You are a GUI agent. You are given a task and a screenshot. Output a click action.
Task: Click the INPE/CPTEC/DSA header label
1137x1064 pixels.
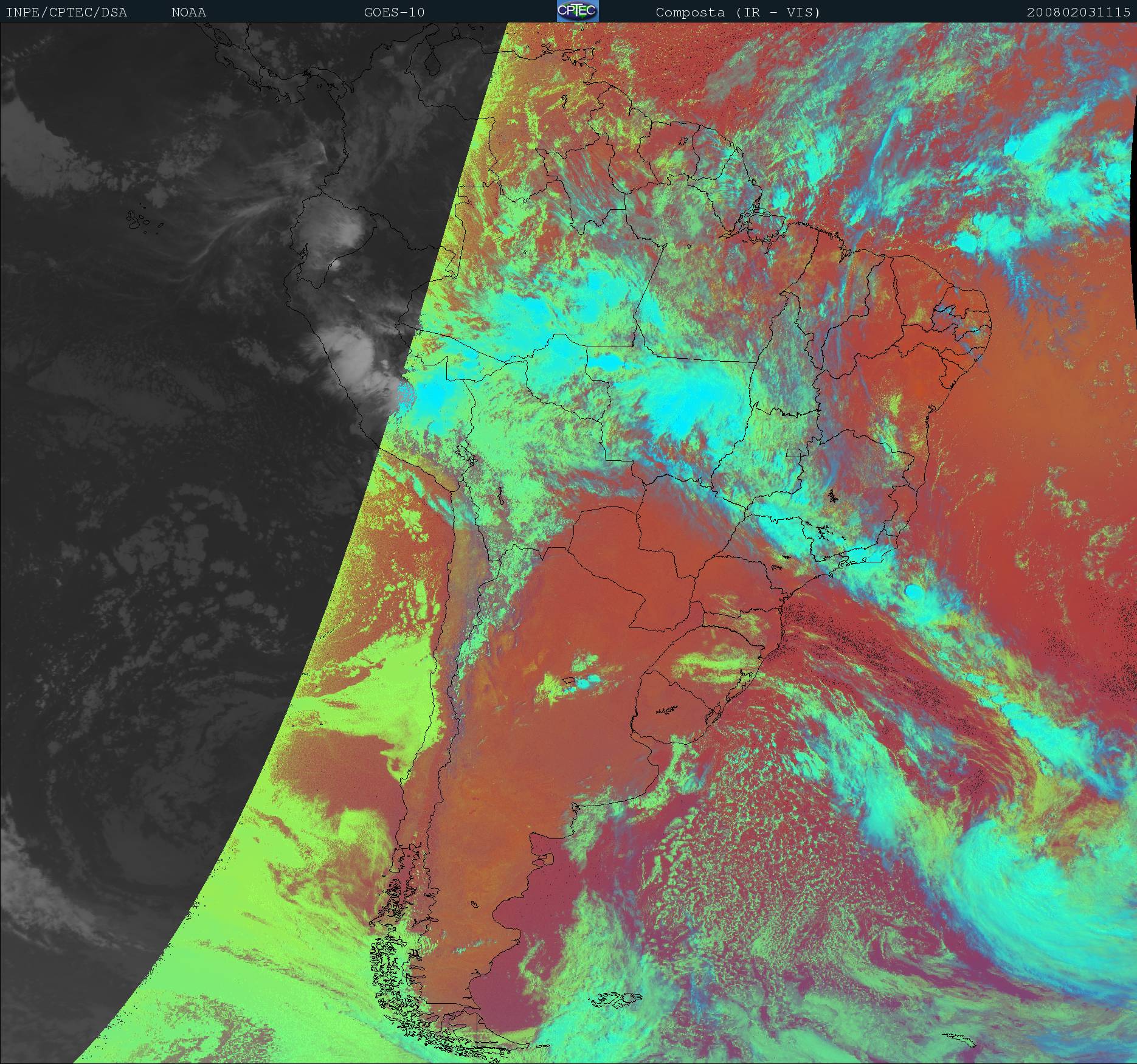[x=66, y=12]
